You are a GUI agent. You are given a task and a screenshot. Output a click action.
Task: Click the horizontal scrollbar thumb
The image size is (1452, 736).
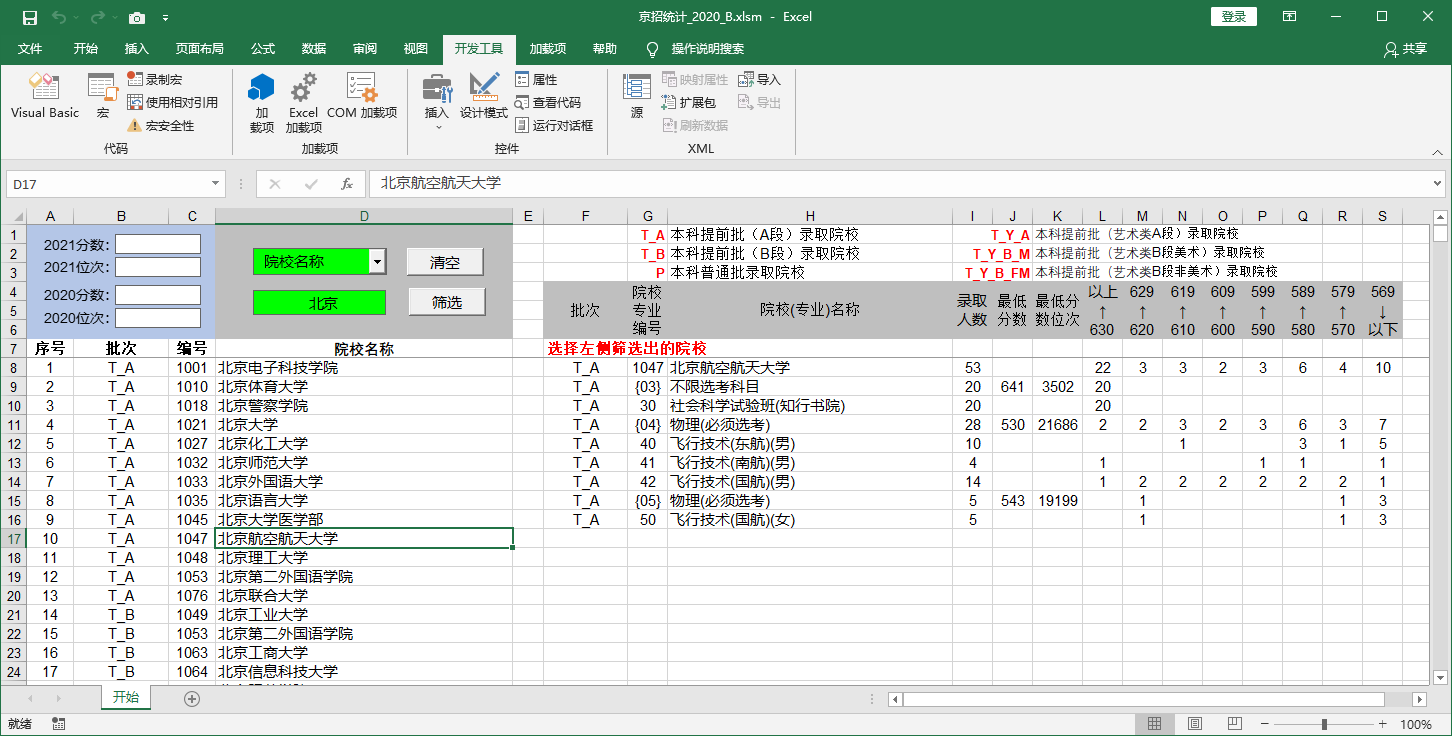[1142, 699]
